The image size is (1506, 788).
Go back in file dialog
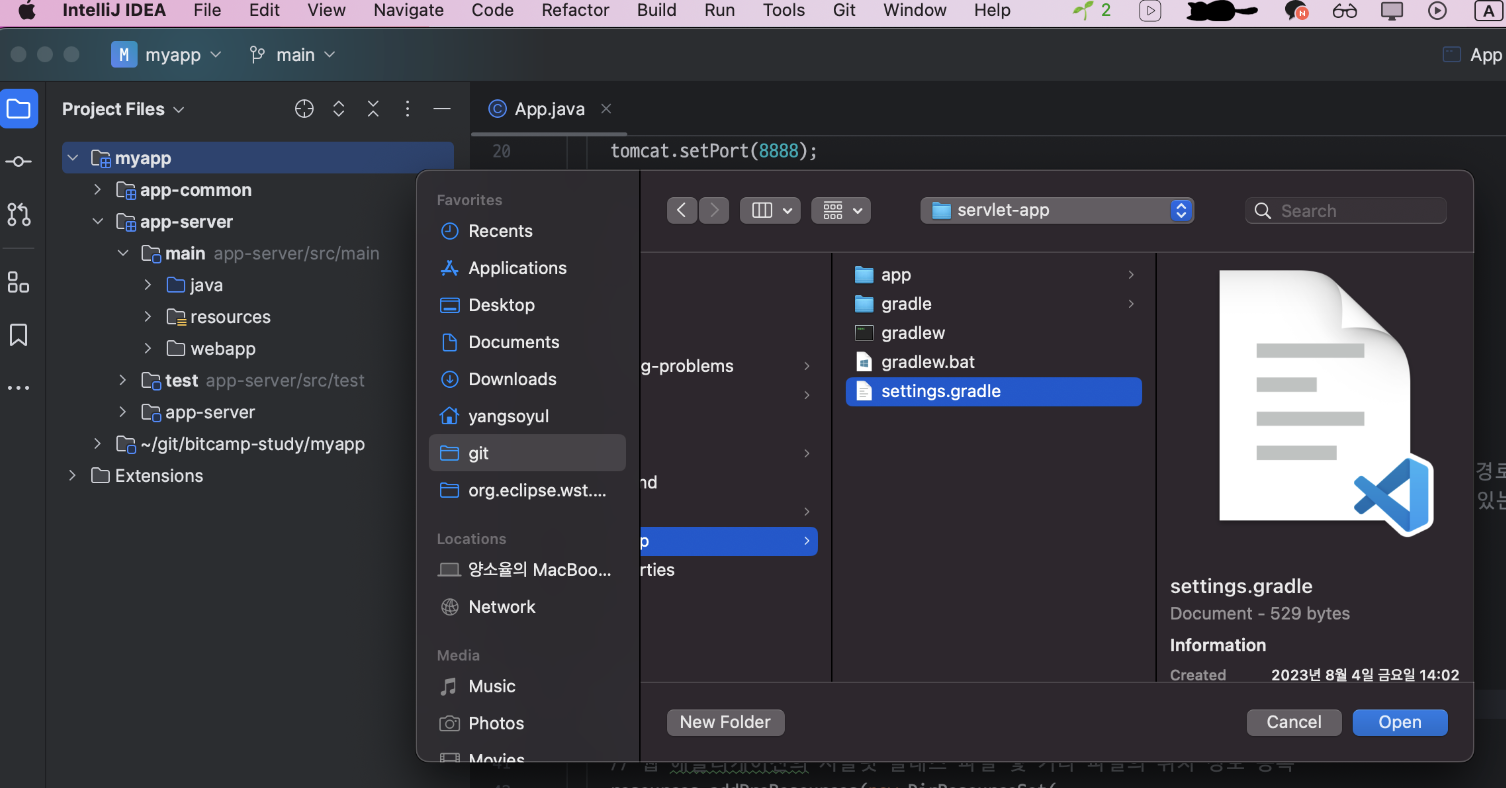pyautogui.click(x=682, y=210)
